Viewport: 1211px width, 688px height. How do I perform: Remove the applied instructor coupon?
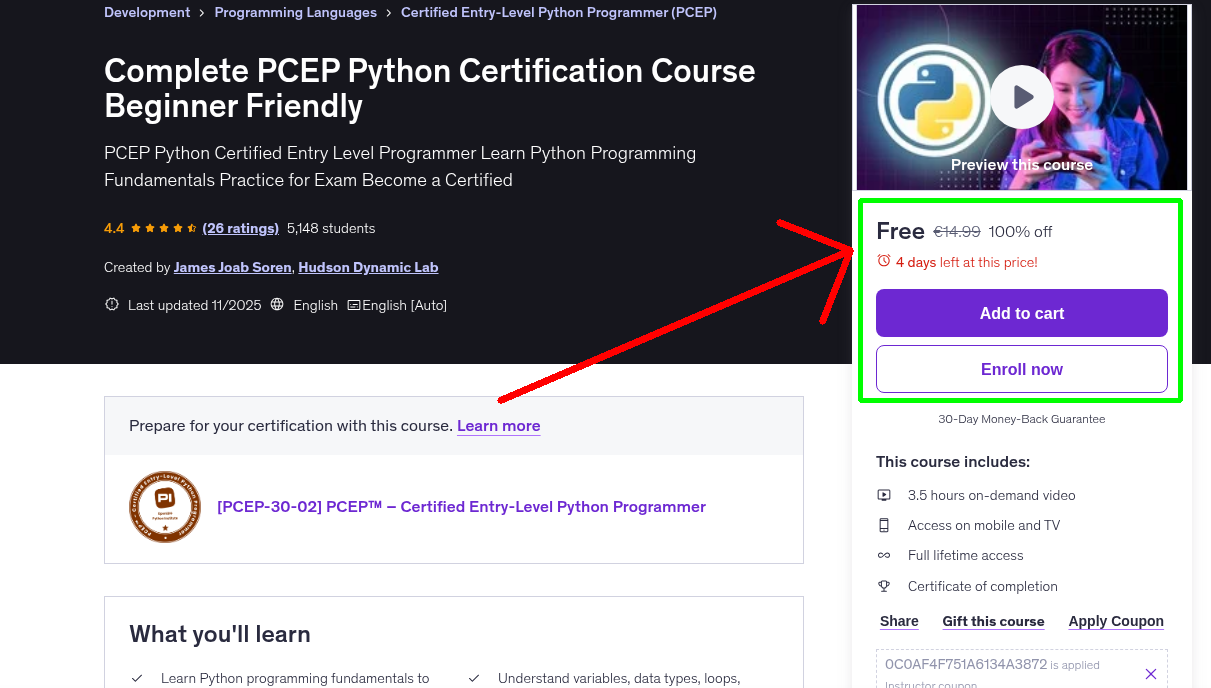pyautogui.click(x=1150, y=673)
